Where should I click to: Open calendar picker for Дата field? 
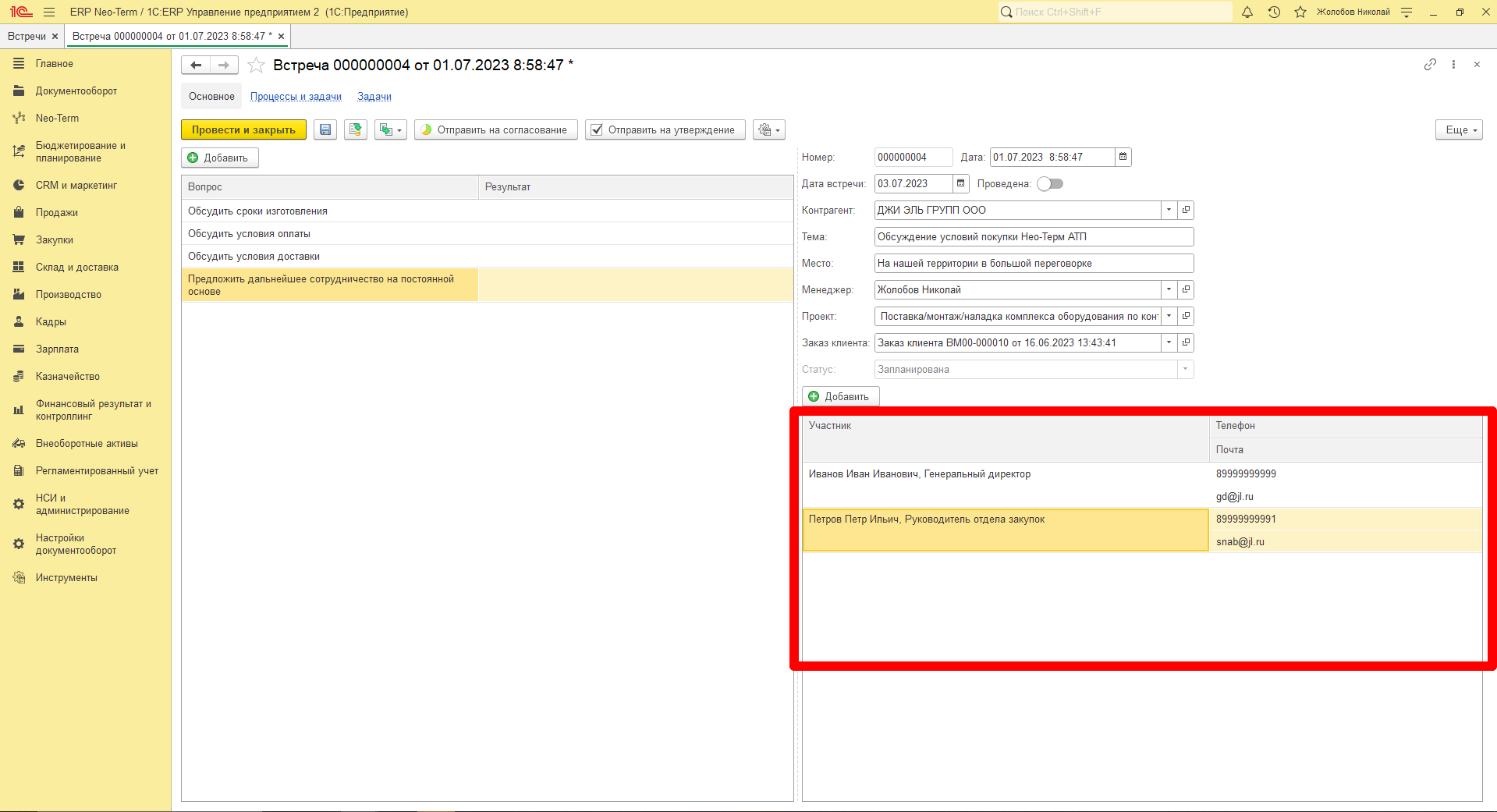pyautogui.click(x=1123, y=157)
